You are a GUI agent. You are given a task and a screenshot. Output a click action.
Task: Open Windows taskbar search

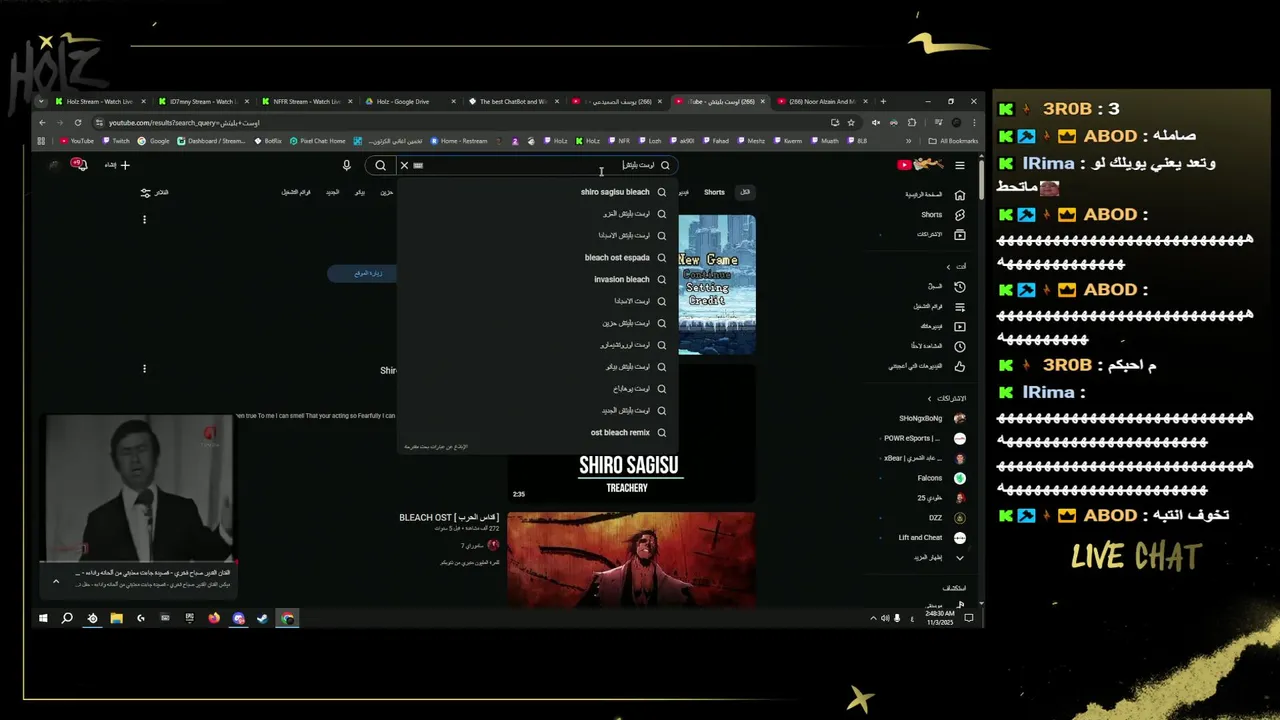(67, 618)
